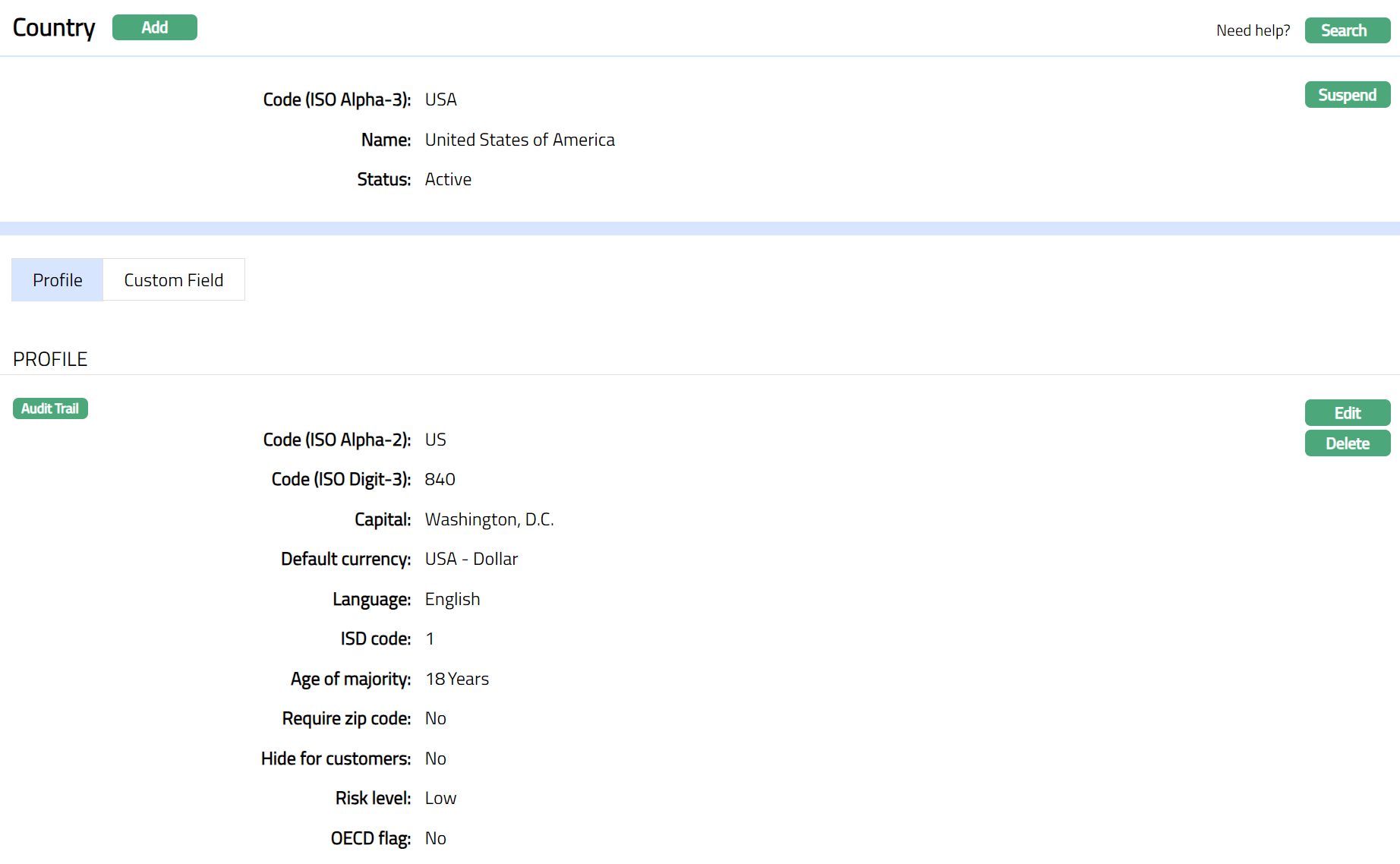Select the English language value
The width and height of the screenshot is (1400, 864).
point(452,599)
